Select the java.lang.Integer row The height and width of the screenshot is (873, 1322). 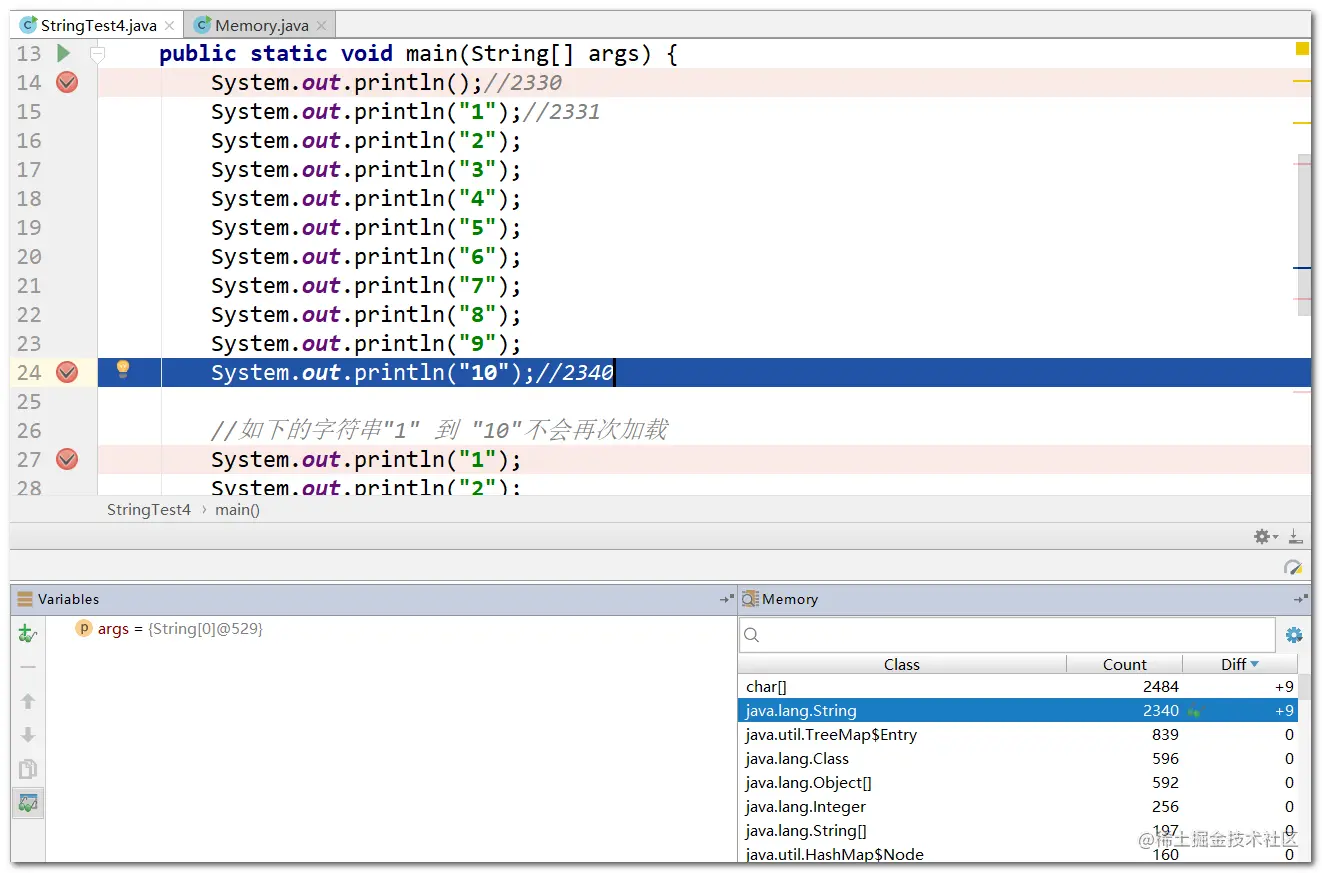click(1018, 807)
